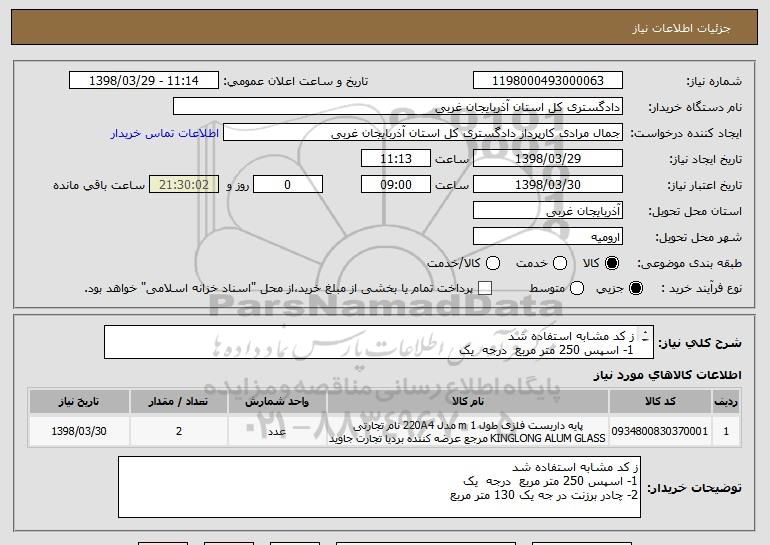The width and height of the screenshot is (770, 545).
Task: Click the KINGLONG ALUM GLASS product name cell
Action: (x=468, y=431)
